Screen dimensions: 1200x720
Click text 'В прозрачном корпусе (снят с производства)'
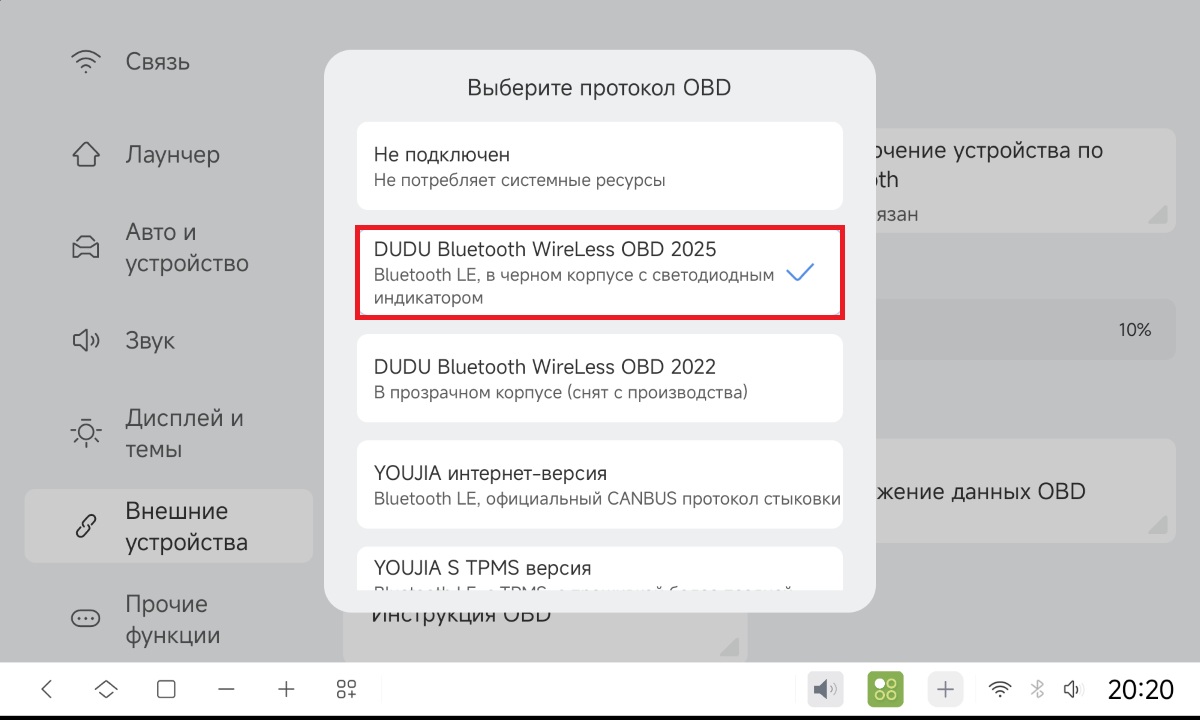(x=561, y=392)
